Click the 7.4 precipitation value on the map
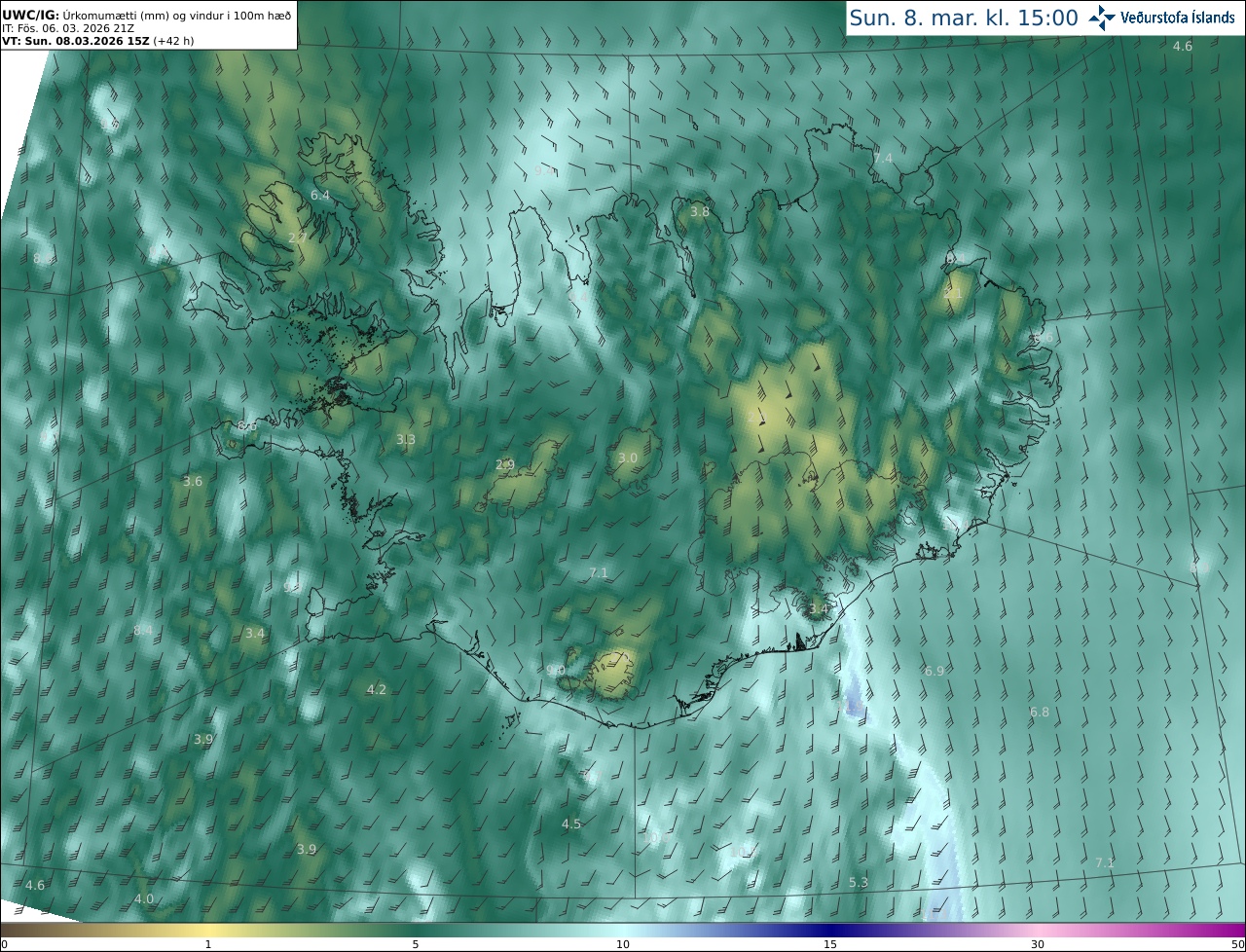Screen dimensions: 1246x952 click(x=882, y=158)
